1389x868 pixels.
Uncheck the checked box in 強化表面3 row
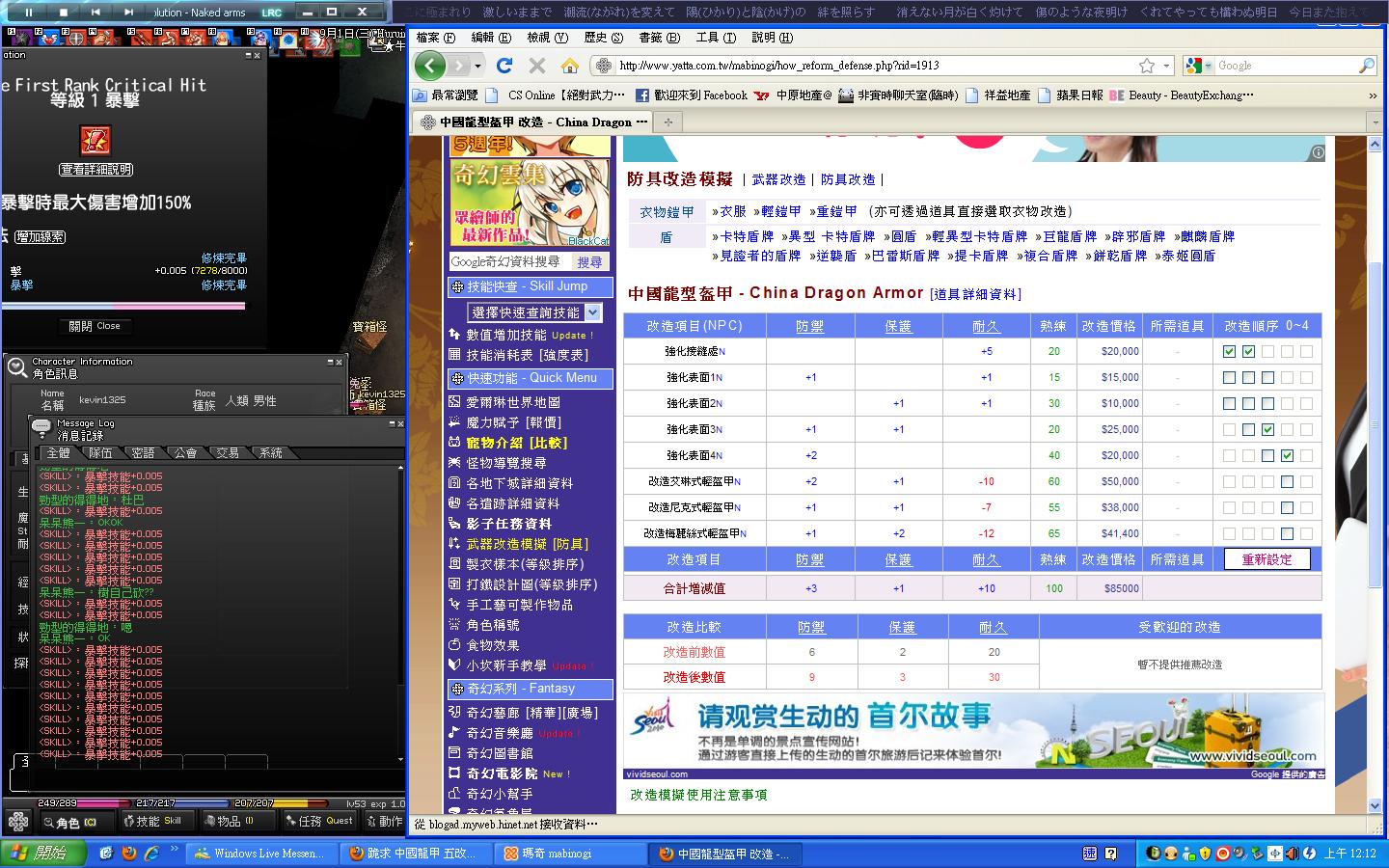click(x=1267, y=429)
